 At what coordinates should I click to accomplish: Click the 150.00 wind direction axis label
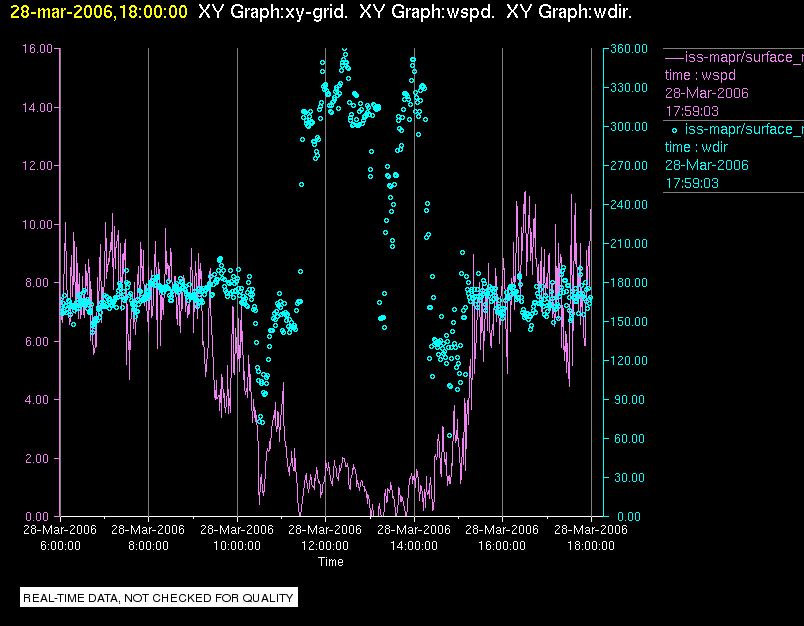[x=629, y=321]
